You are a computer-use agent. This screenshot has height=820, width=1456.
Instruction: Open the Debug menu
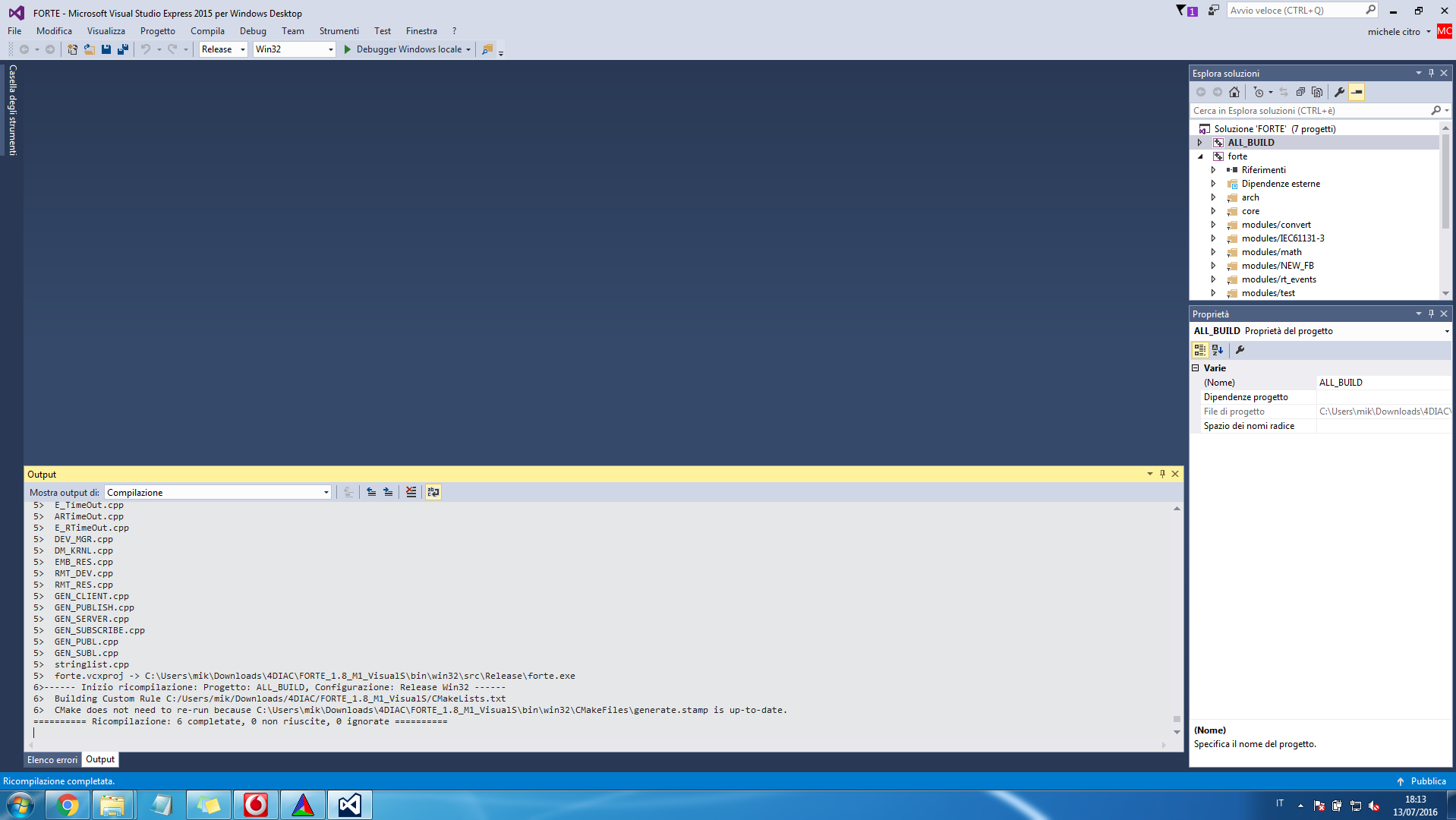(x=253, y=31)
